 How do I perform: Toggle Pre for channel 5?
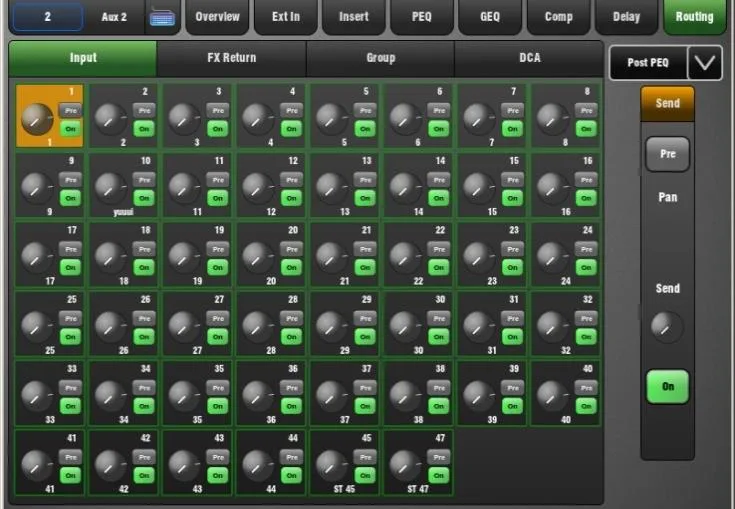[366, 111]
